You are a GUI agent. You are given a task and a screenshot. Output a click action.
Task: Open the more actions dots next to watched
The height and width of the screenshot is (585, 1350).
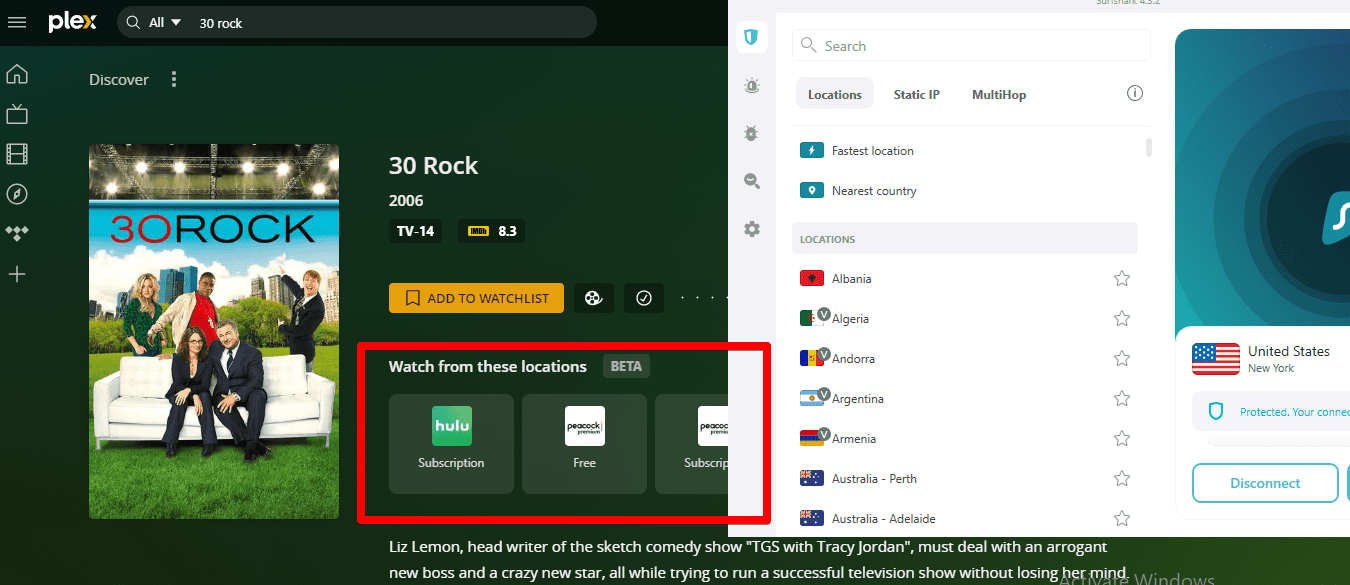702,298
